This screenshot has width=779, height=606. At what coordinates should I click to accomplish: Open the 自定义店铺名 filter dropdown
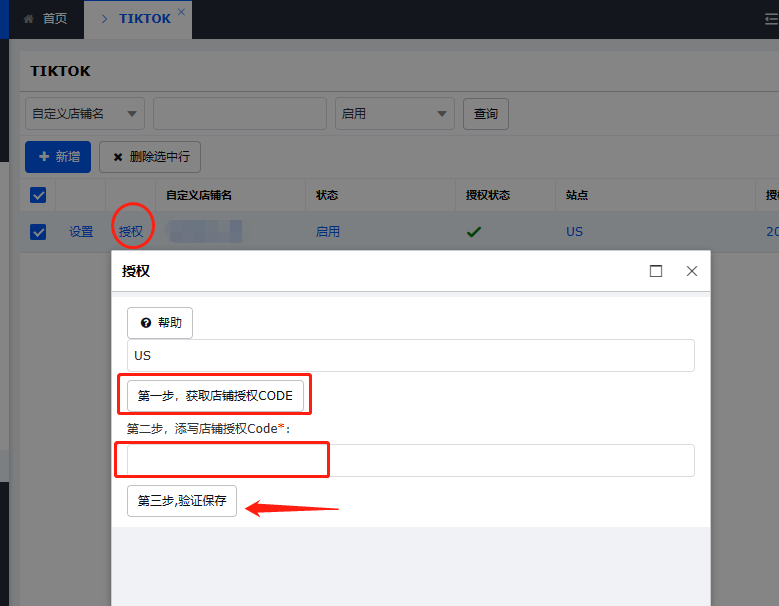click(x=85, y=114)
